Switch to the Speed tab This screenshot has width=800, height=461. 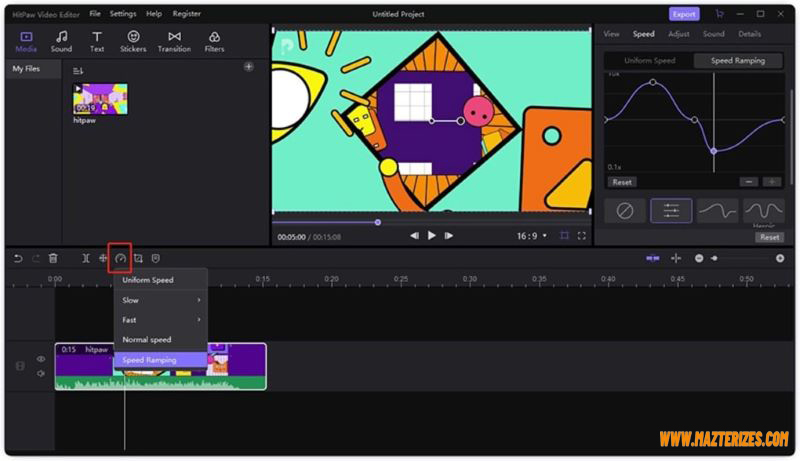coord(644,34)
